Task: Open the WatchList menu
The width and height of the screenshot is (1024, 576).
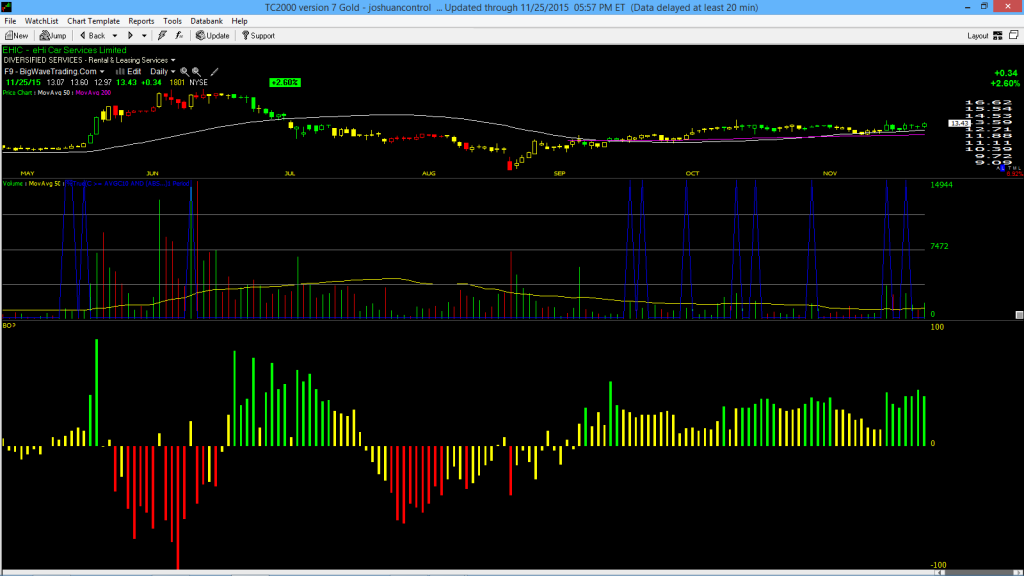Action: pyautogui.click(x=41, y=21)
